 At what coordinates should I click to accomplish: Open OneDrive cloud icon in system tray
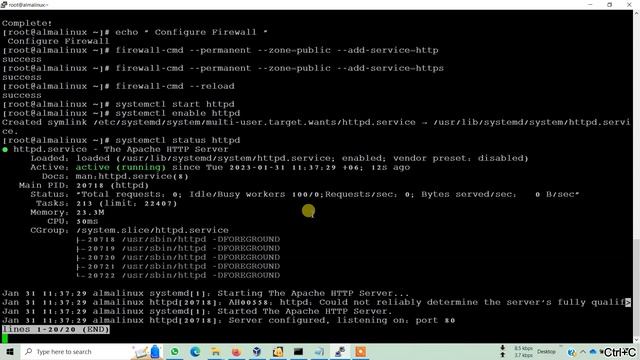pyautogui.click(x=593, y=352)
